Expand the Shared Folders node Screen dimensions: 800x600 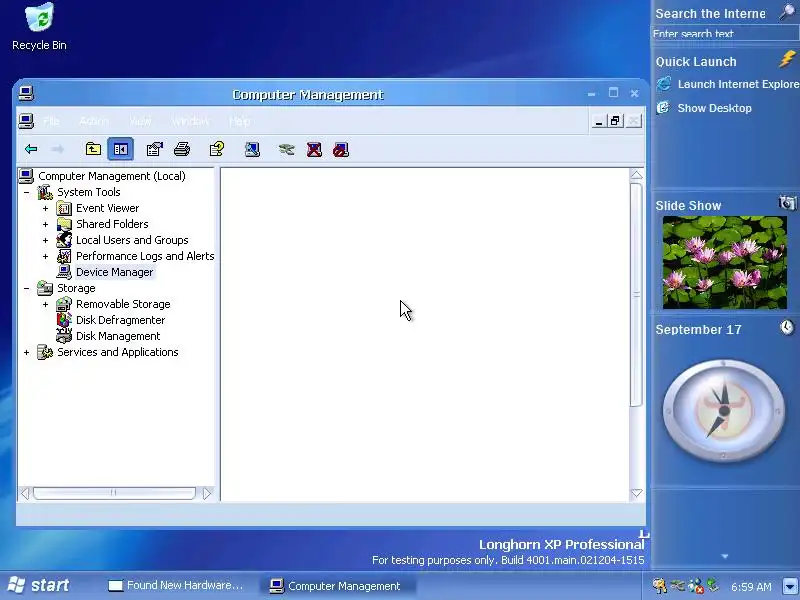pos(45,224)
